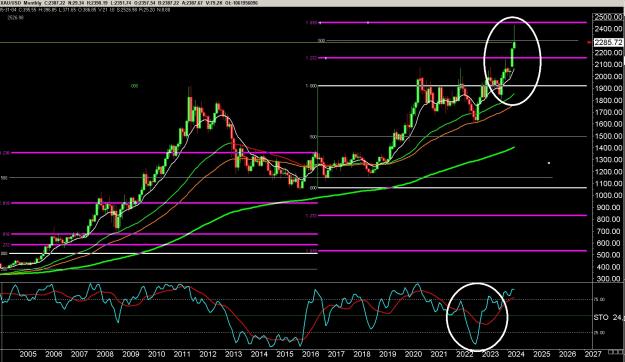Click the red current-price arrow marker
Screen dimensions: 625x362
(590, 42)
